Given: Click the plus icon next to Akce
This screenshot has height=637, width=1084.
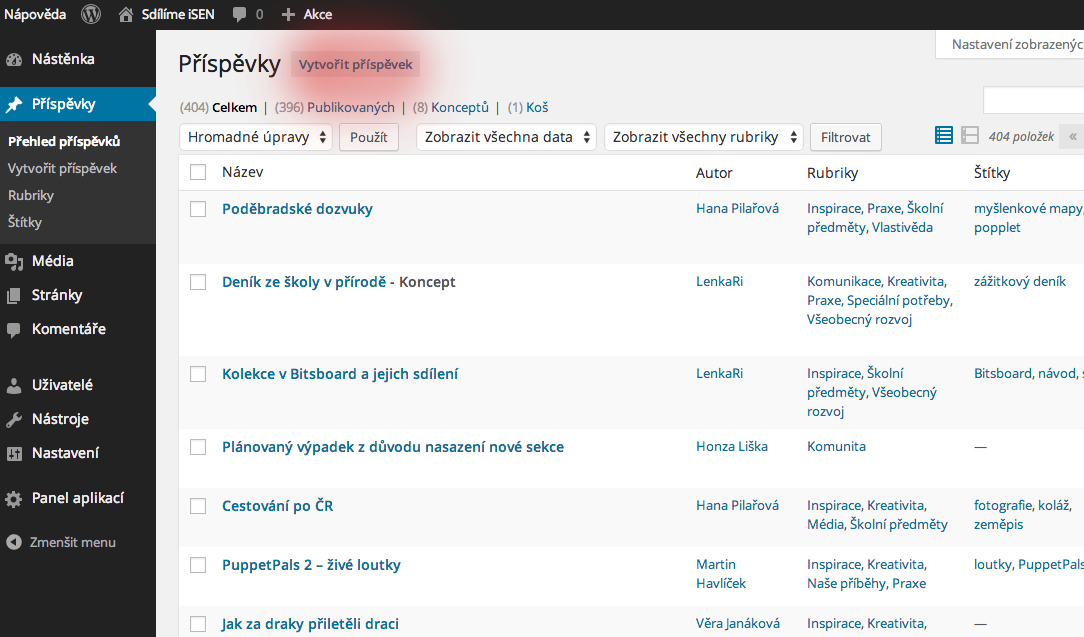Looking at the screenshot, I should coord(288,15).
